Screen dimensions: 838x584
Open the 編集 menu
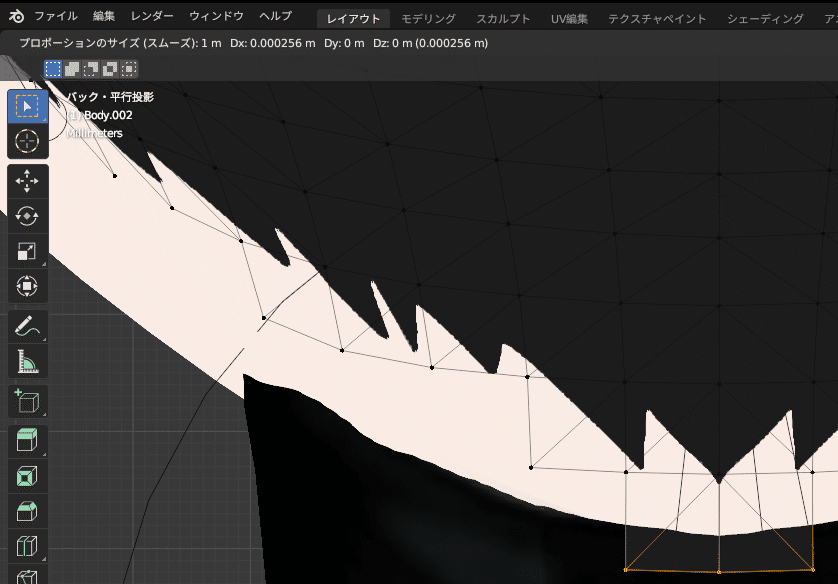point(104,17)
